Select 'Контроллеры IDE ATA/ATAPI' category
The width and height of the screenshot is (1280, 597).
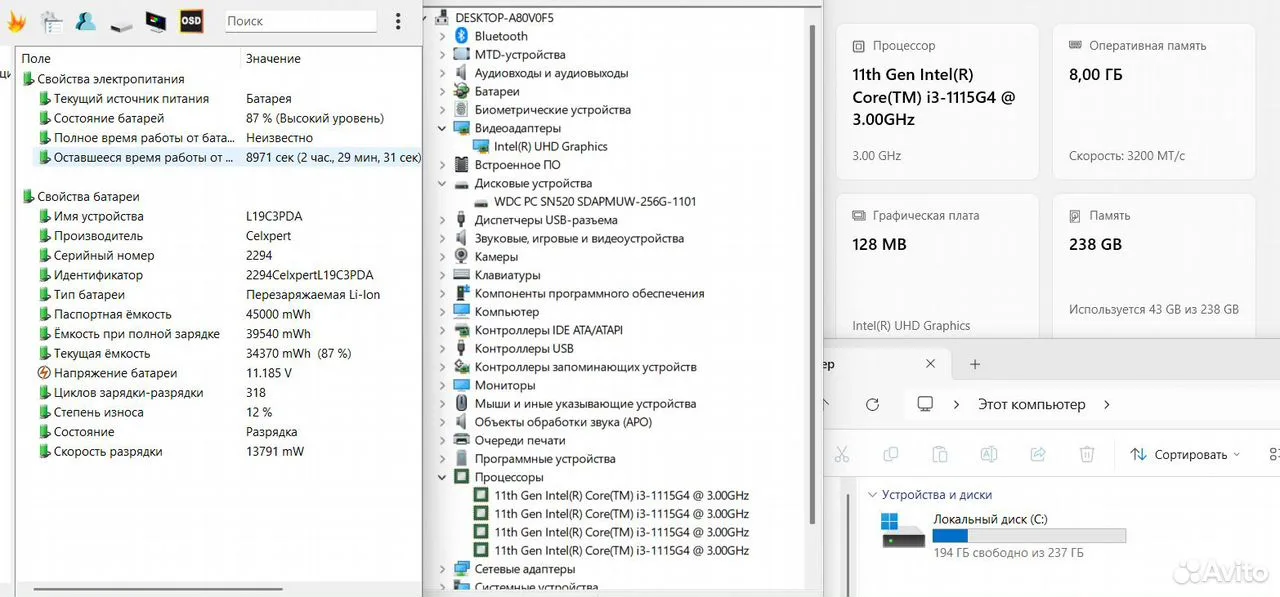[549, 330]
